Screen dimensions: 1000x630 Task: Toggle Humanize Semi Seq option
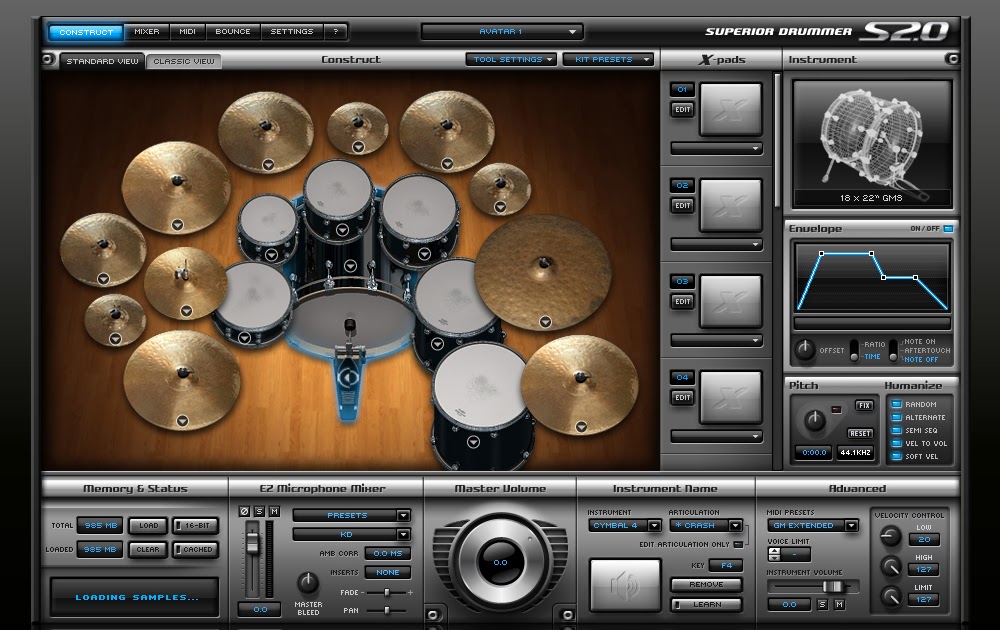click(x=896, y=430)
